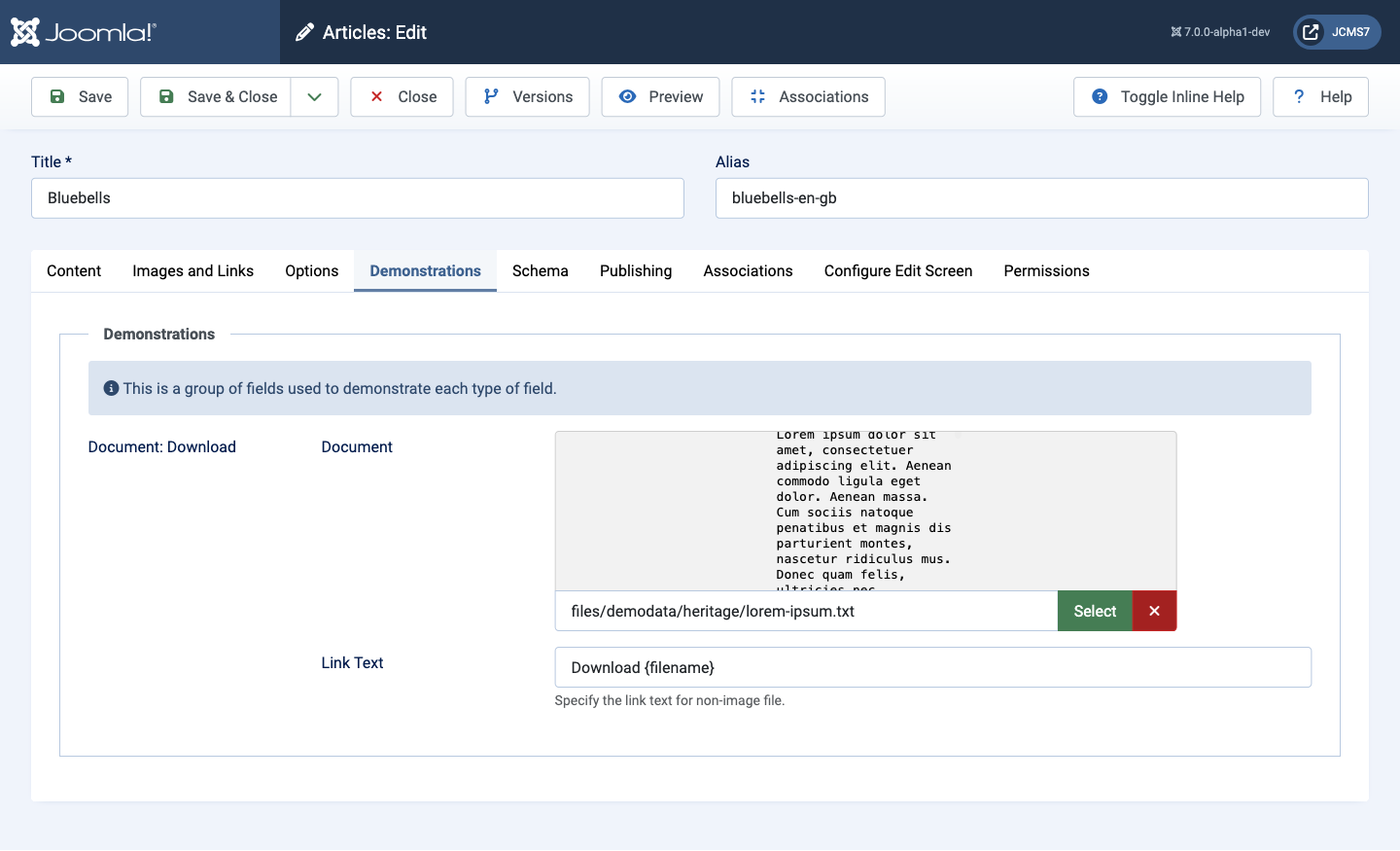Toggle Inline Help

[x=1167, y=96]
